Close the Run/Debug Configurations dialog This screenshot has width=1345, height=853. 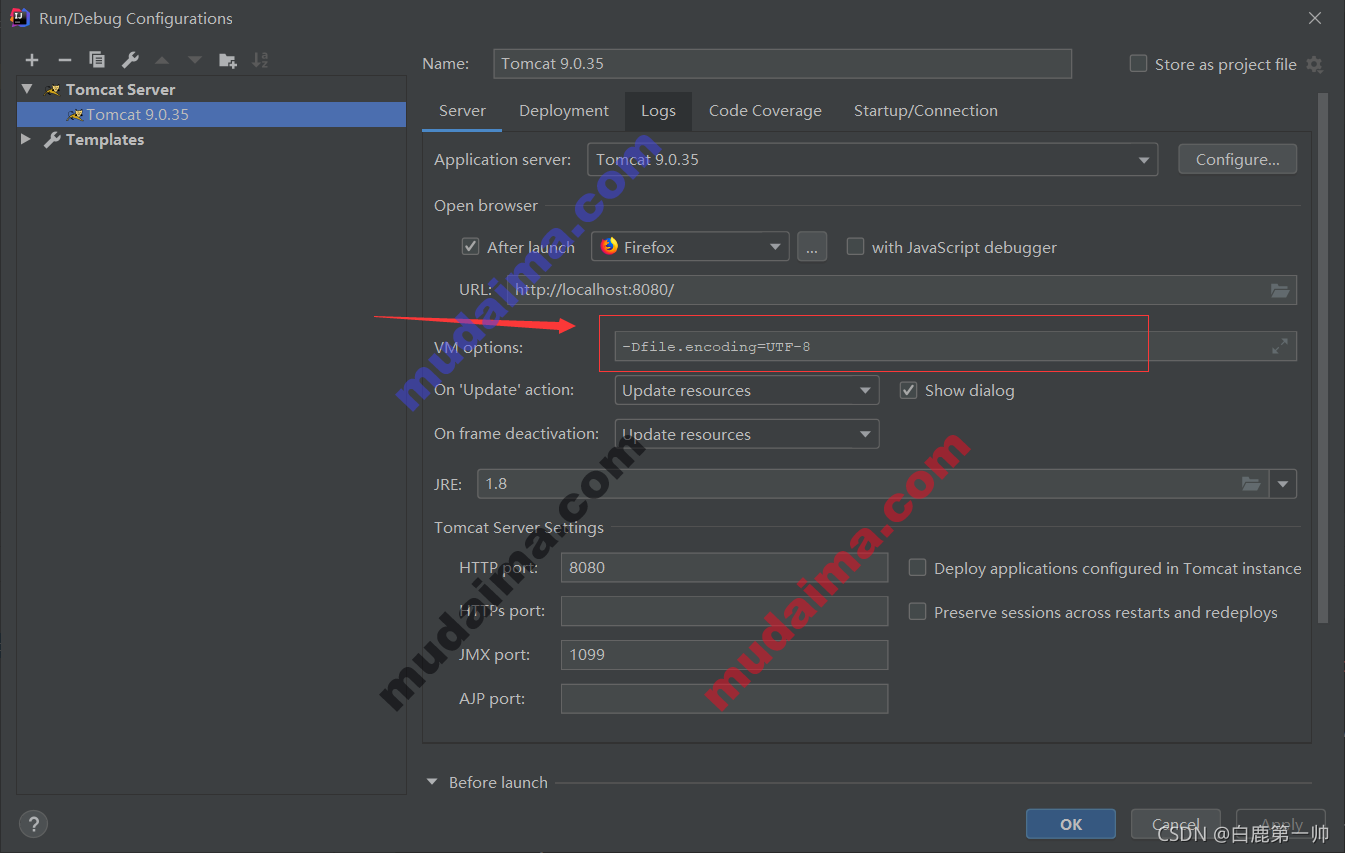pyautogui.click(x=1315, y=18)
